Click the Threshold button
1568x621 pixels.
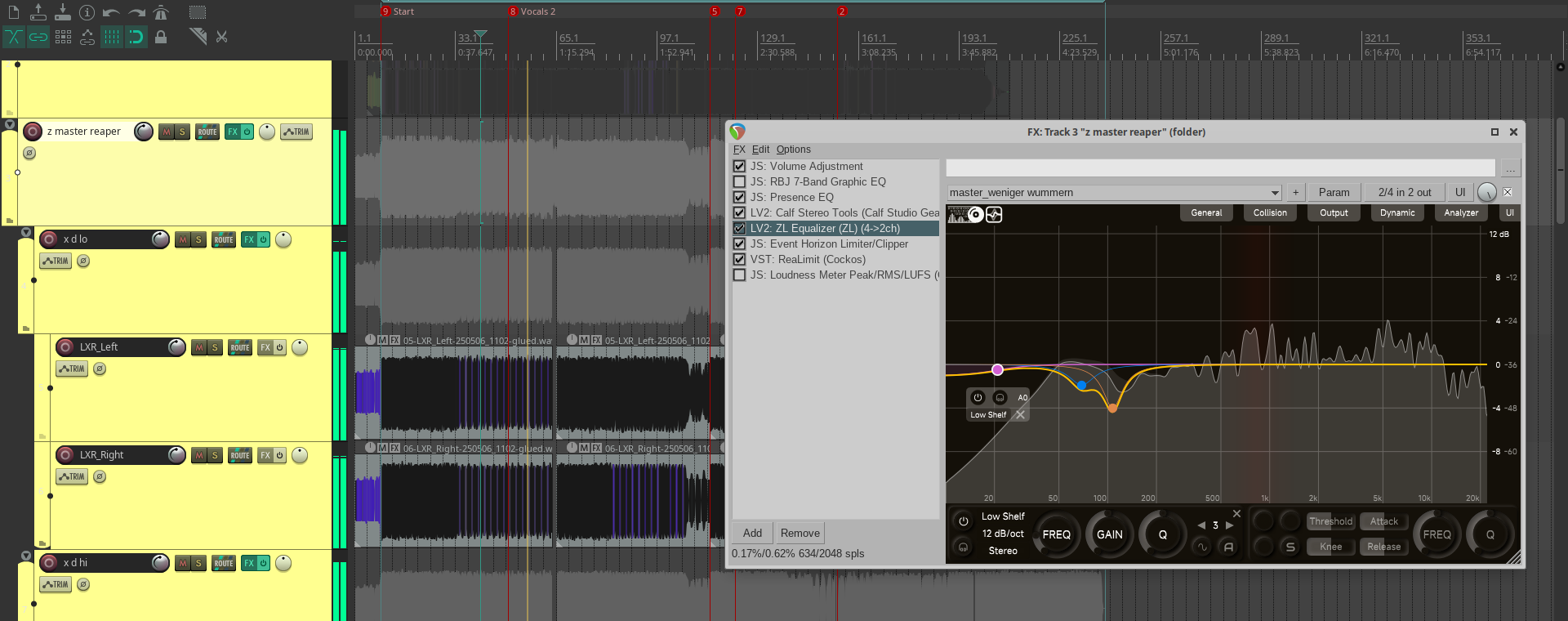1330,521
